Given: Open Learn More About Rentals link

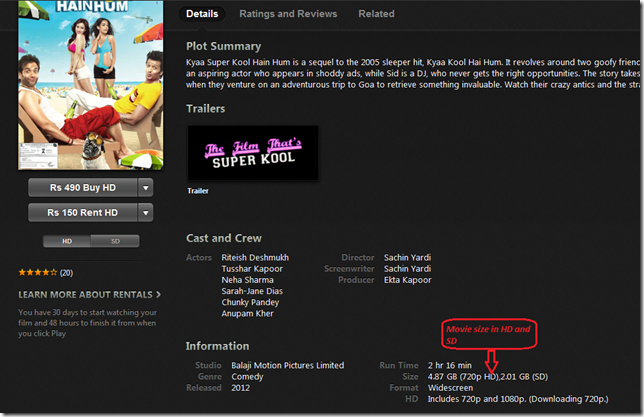Looking at the screenshot, I should [90, 295].
